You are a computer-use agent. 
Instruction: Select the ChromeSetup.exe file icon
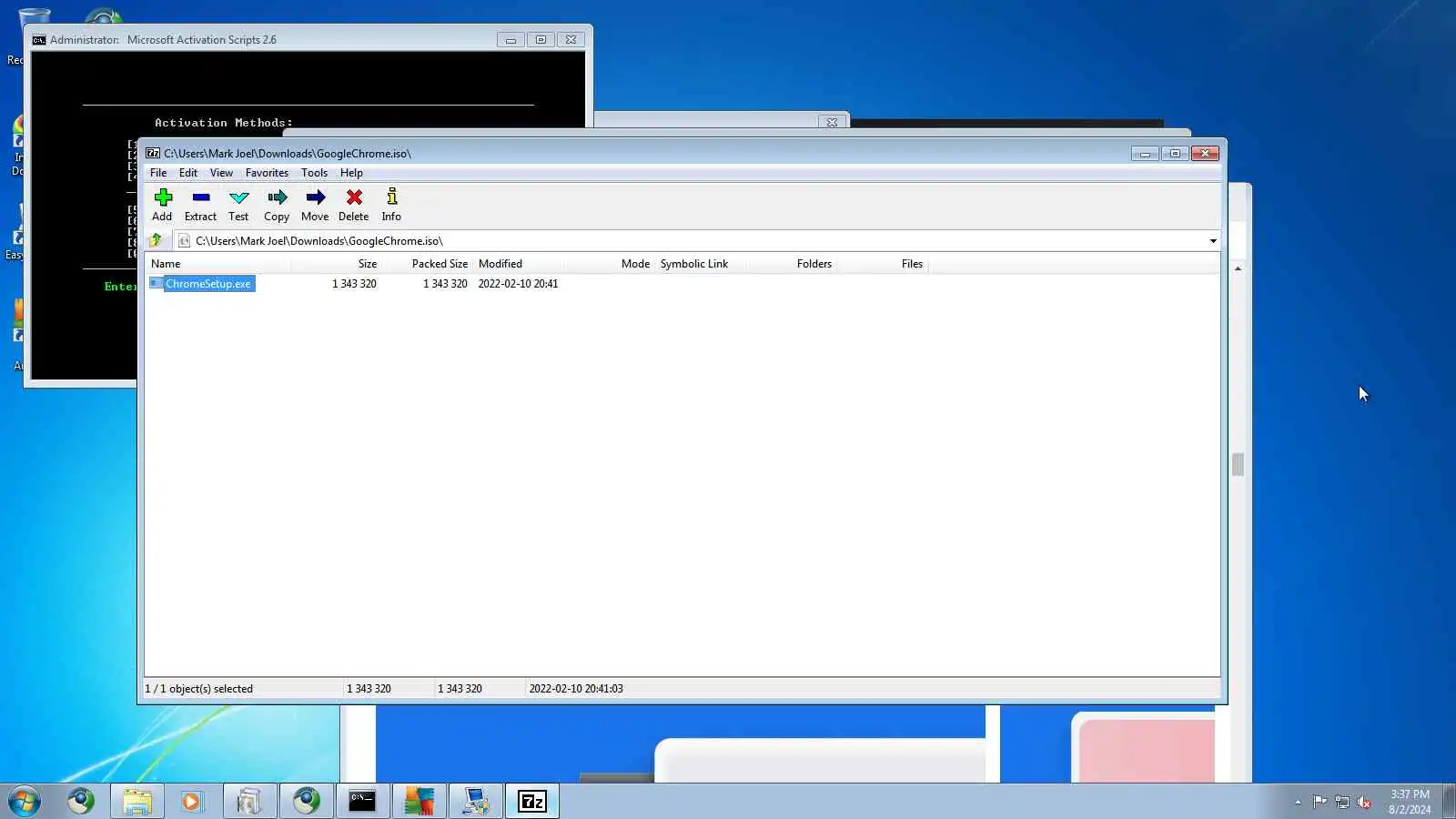[156, 284]
